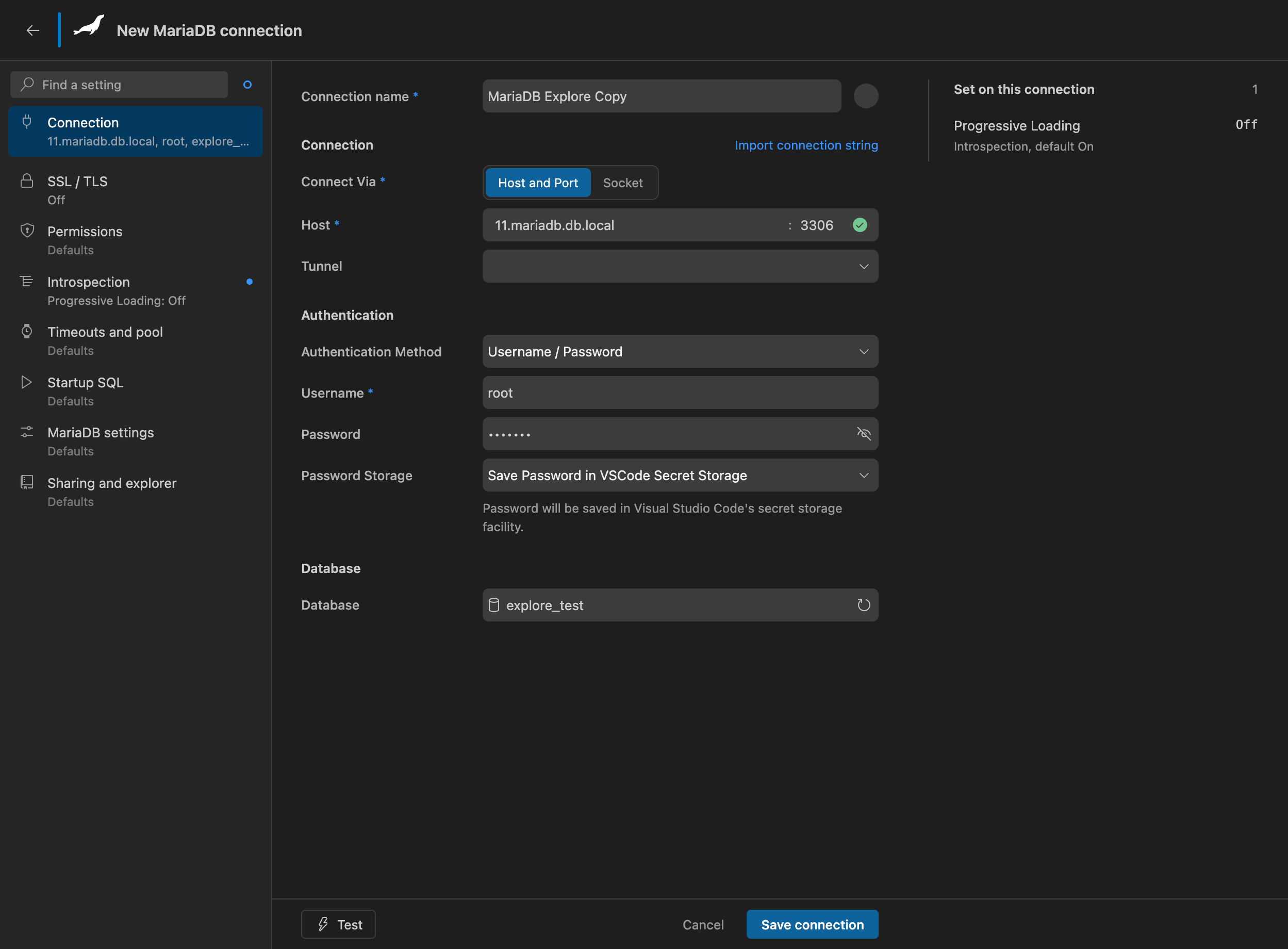Viewport: 1288px width, 949px height.
Task: Click the MariaDB seal logo icon
Action: point(90,26)
